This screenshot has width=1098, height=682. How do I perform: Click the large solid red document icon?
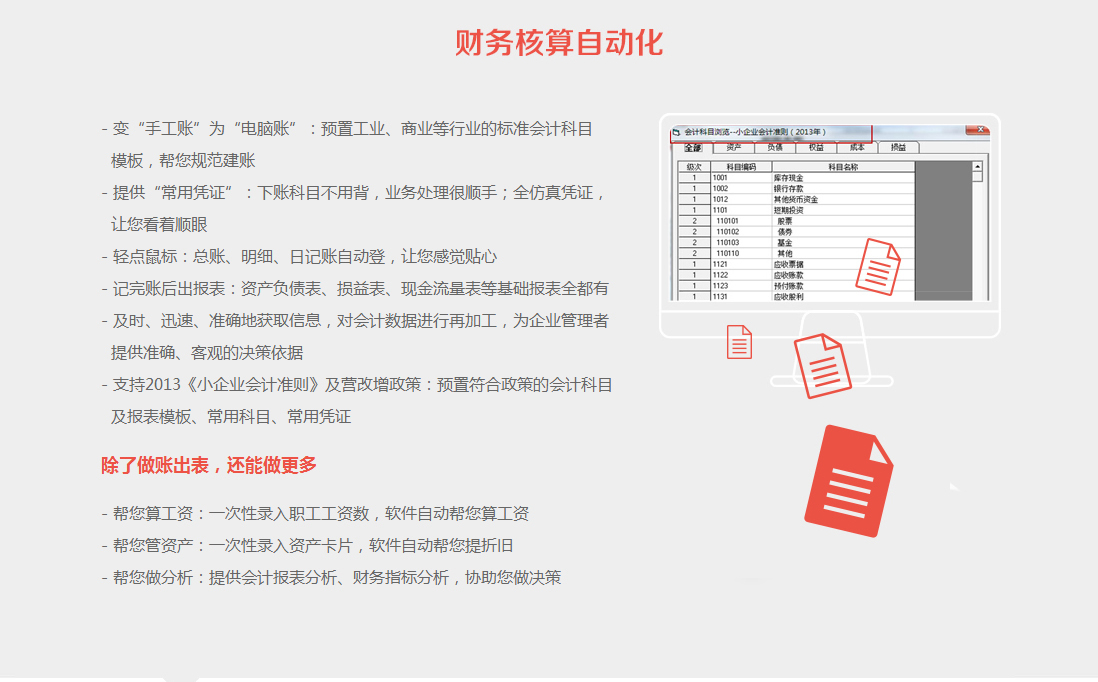tap(848, 481)
